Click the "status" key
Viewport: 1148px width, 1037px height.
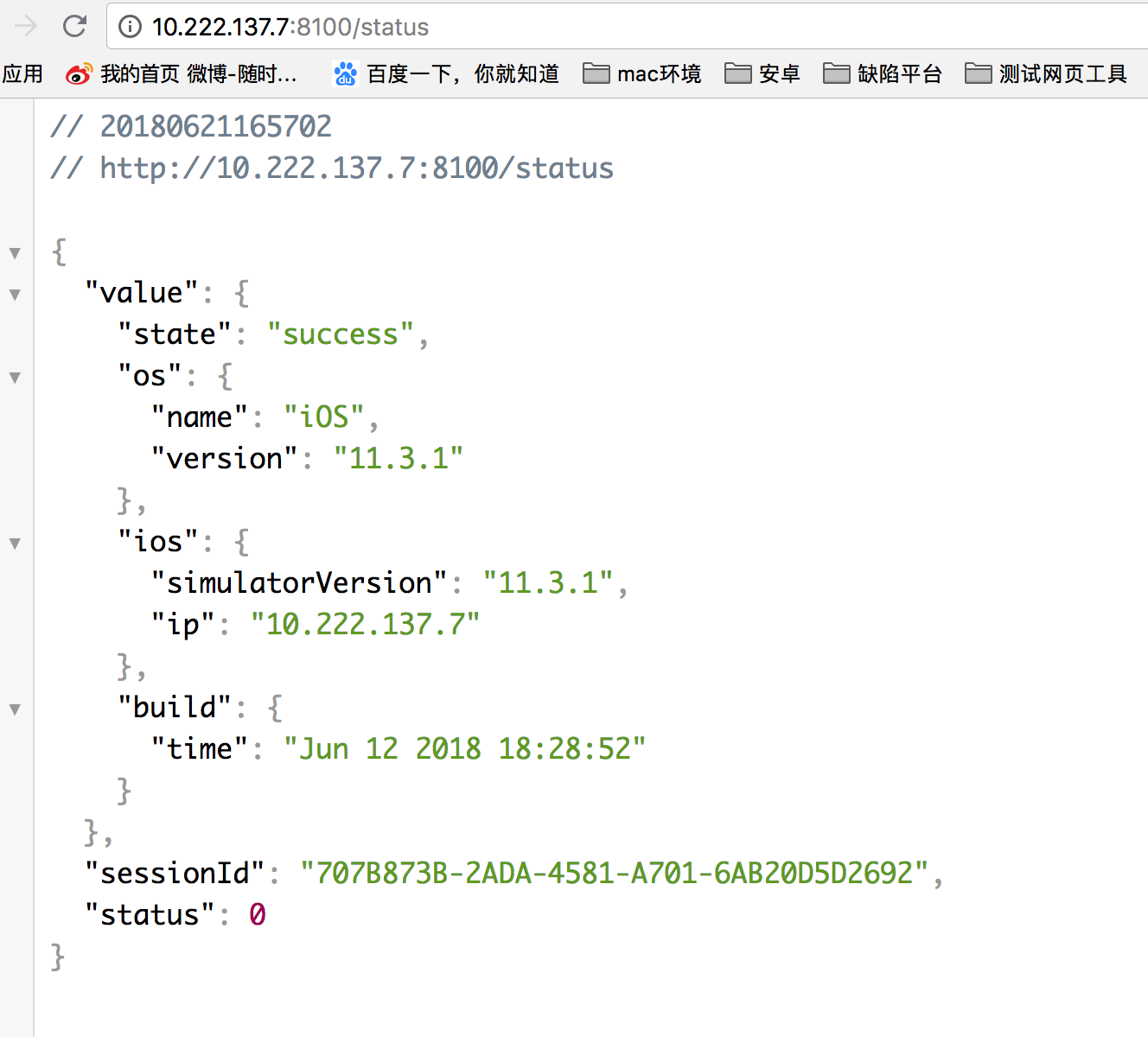pos(150,915)
